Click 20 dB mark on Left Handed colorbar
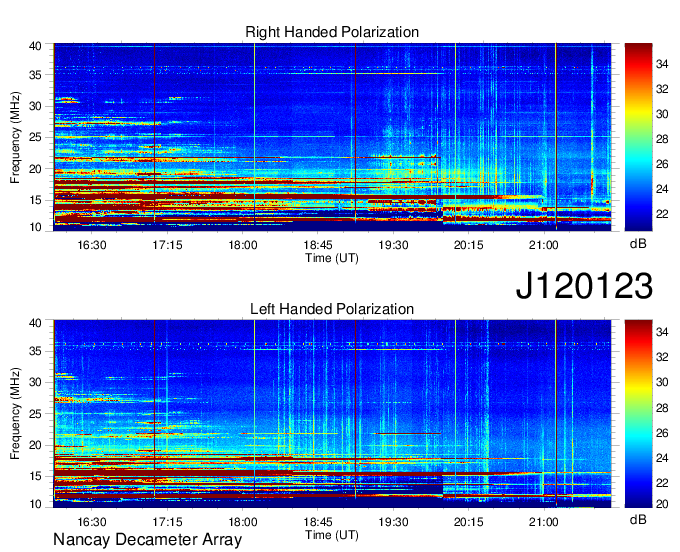The image size is (680, 552). [662, 504]
